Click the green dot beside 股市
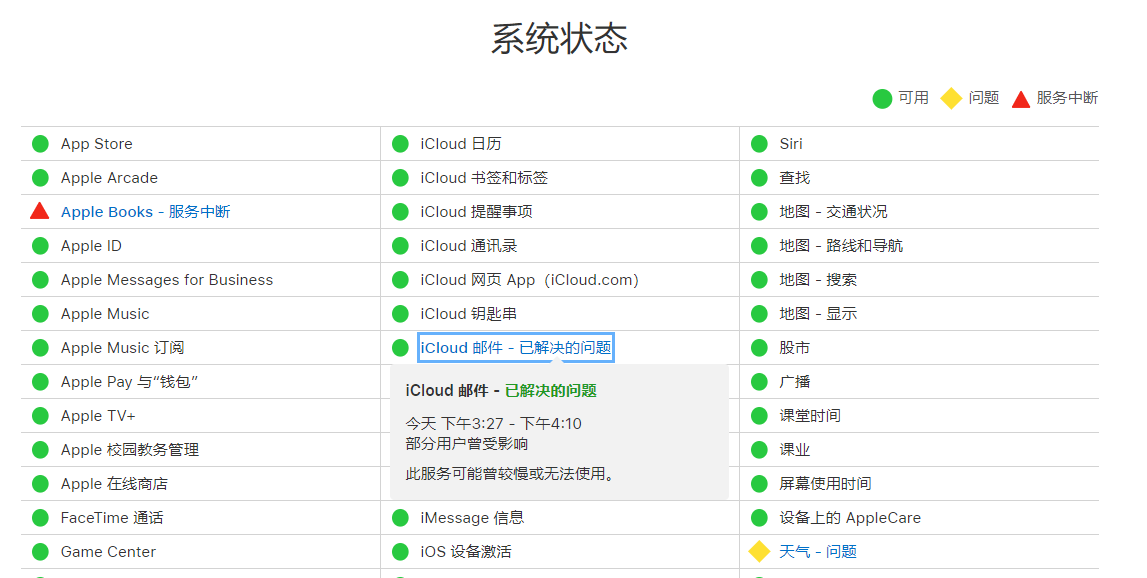Viewport: 1147px width, 578px height. 759,348
